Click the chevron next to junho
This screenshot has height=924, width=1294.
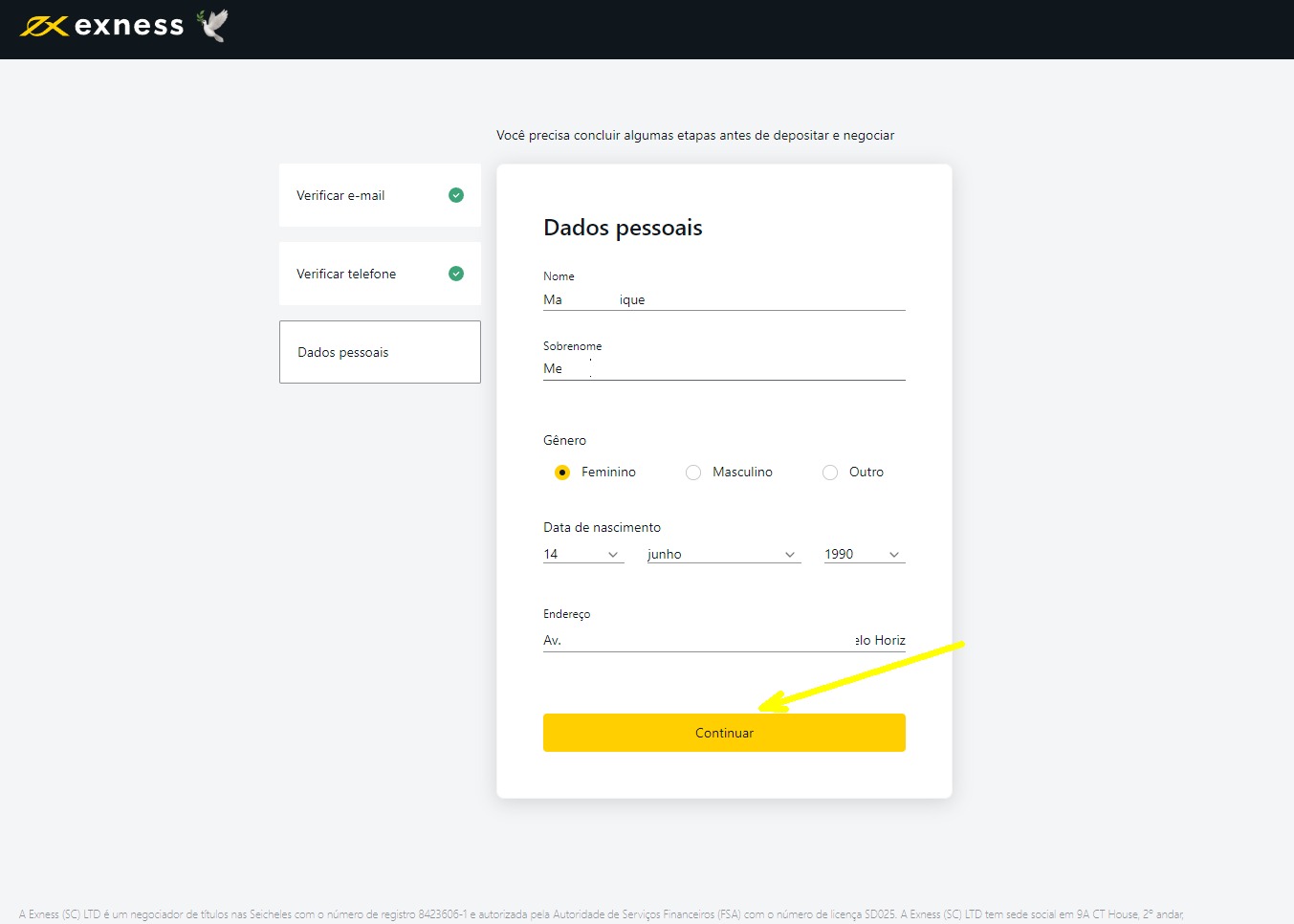pyautogui.click(x=791, y=555)
